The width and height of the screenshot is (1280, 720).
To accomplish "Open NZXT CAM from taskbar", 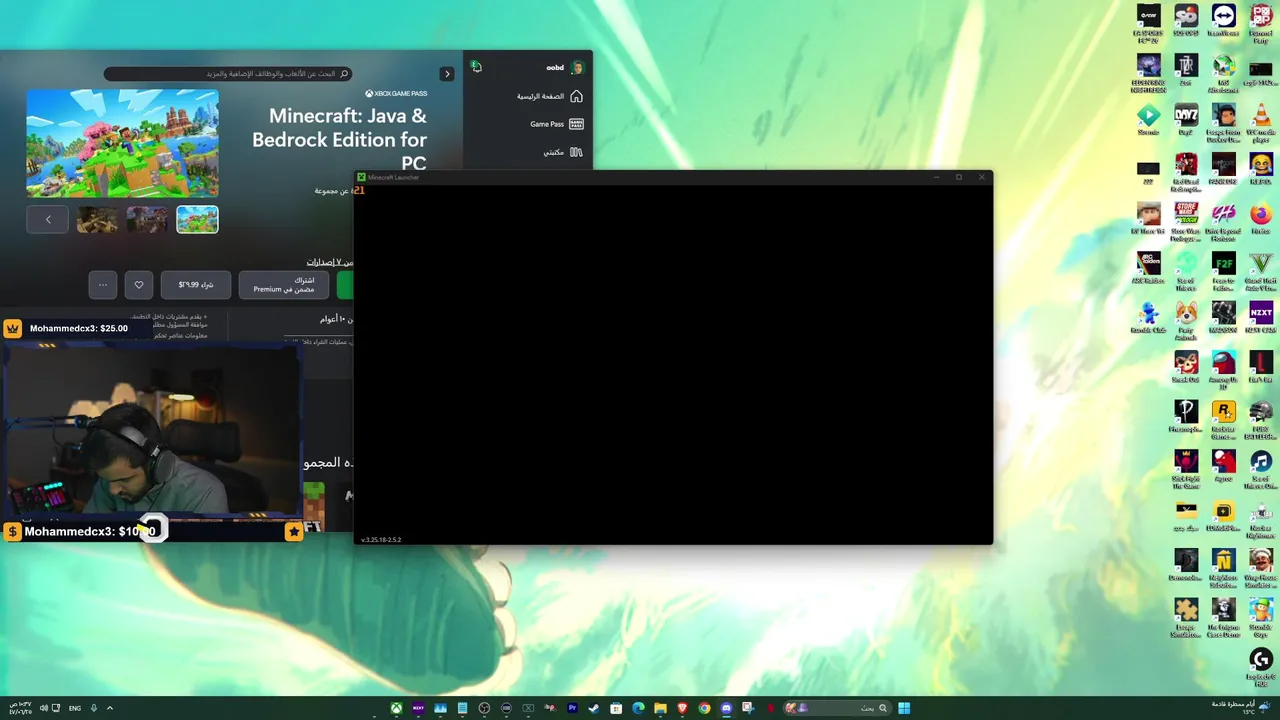I will [x=418, y=708].
